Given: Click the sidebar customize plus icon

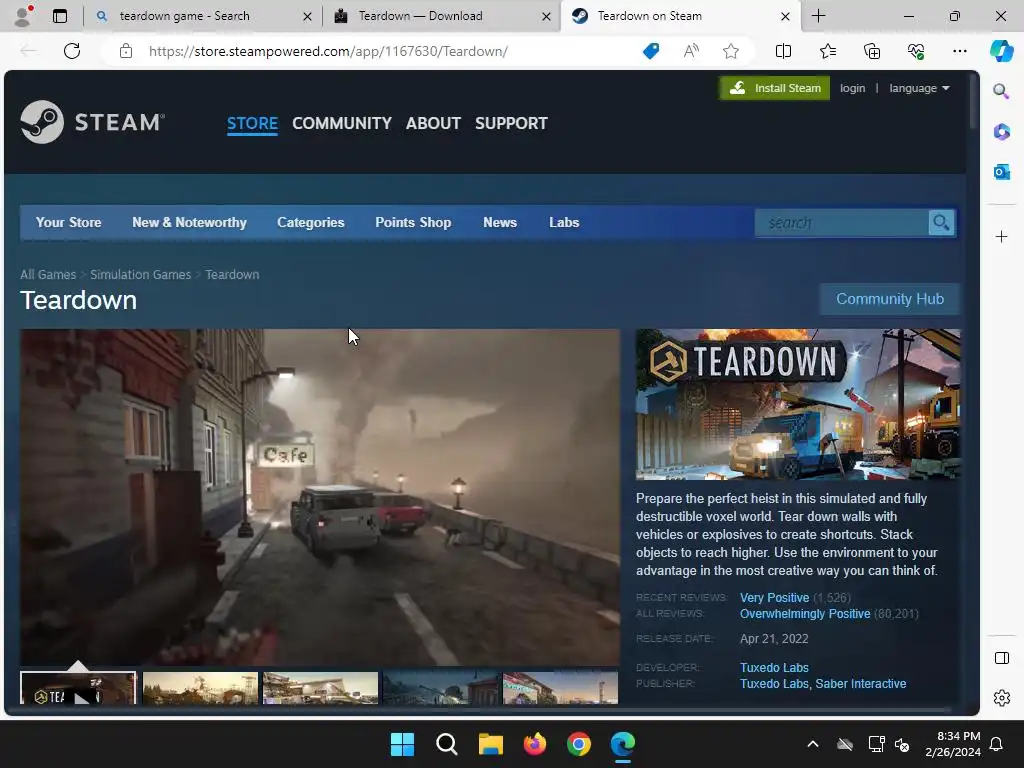Looking at the screenshot, I should tap(1001, 236).
